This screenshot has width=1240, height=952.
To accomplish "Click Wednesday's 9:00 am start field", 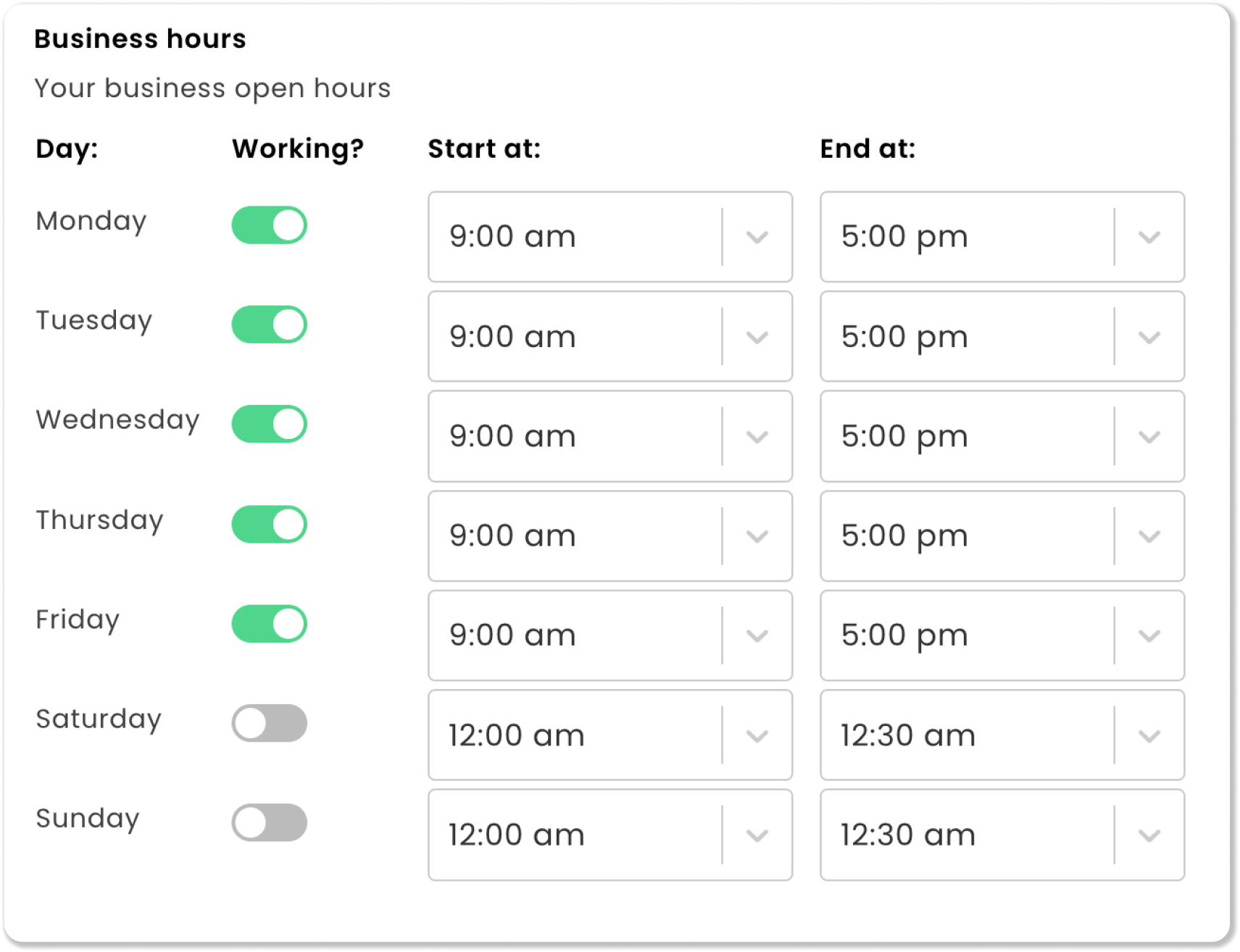I will tap(573, 437).
